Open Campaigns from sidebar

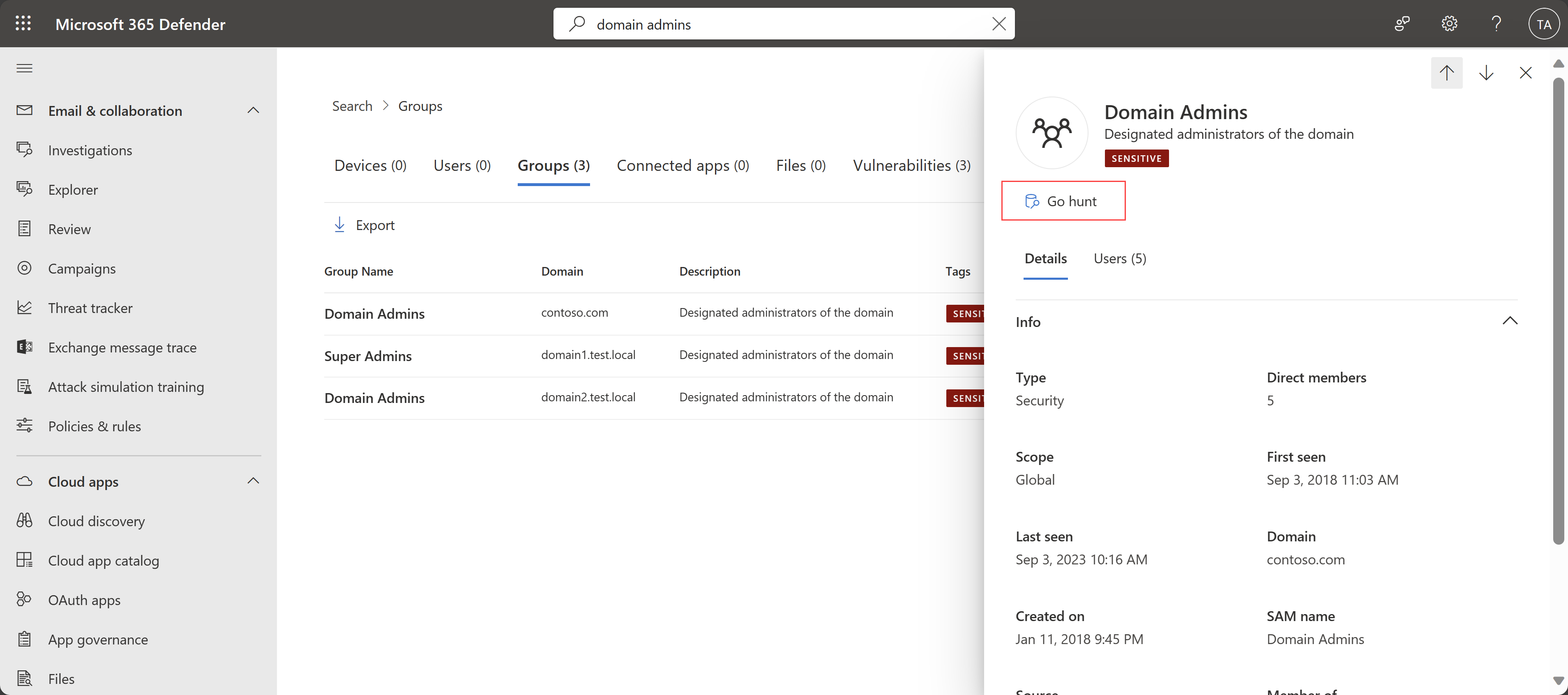(x=82, y=267)
